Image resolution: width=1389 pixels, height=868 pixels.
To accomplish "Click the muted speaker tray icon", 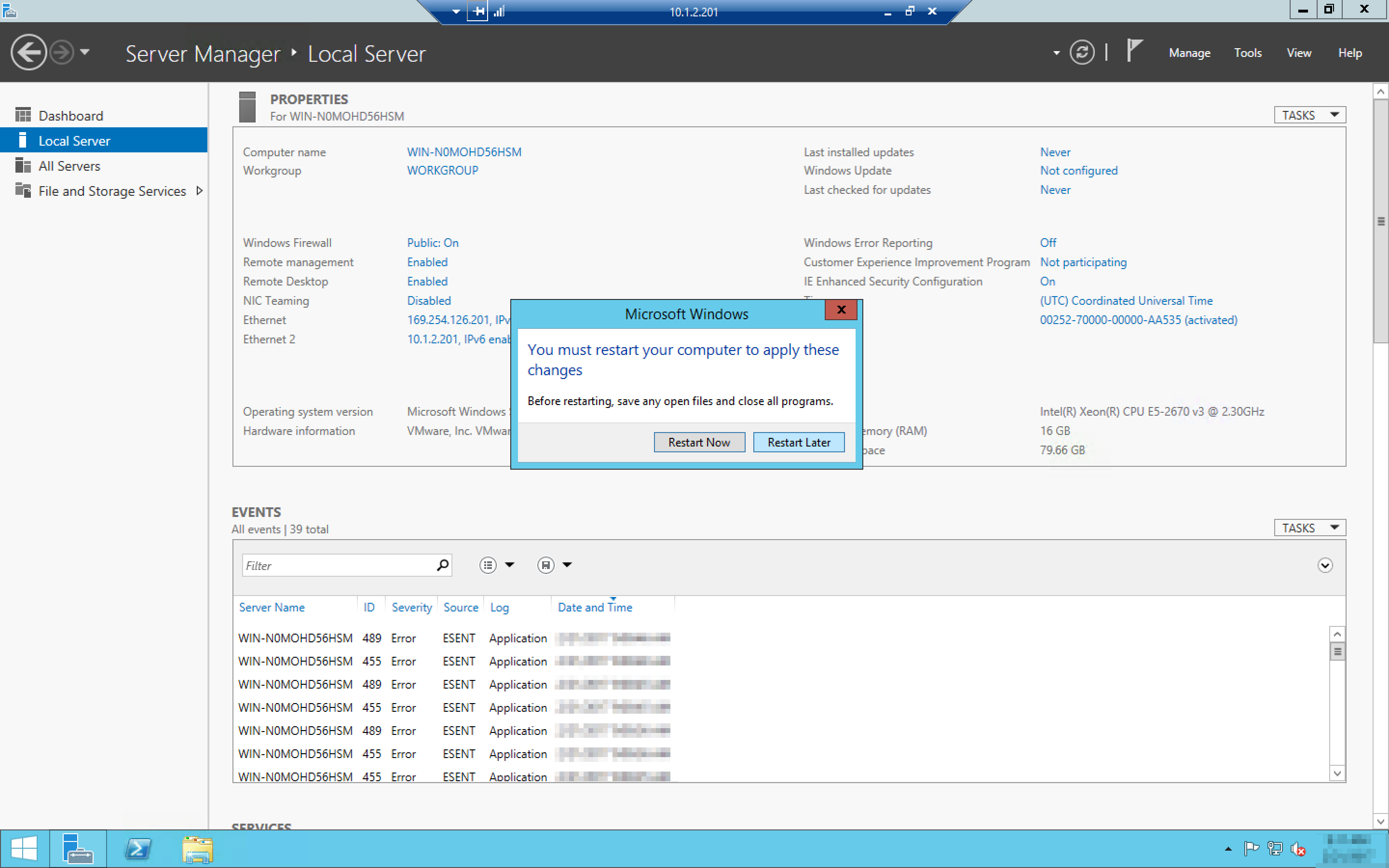I will pos(1298,849).
